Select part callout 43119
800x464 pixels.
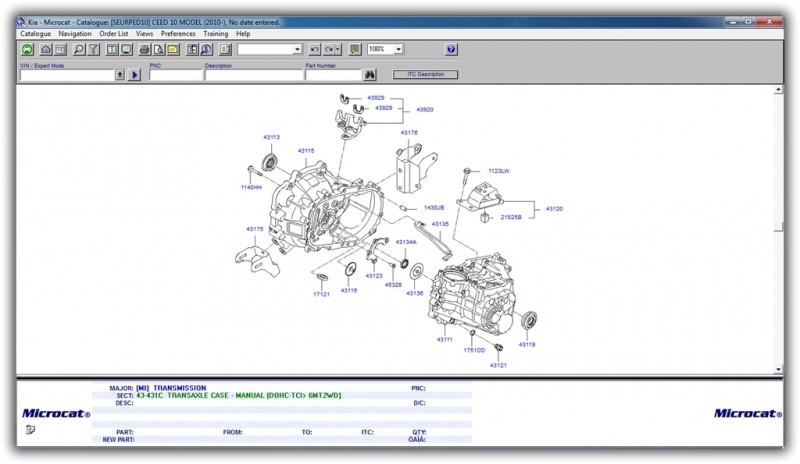pos(527,345)
